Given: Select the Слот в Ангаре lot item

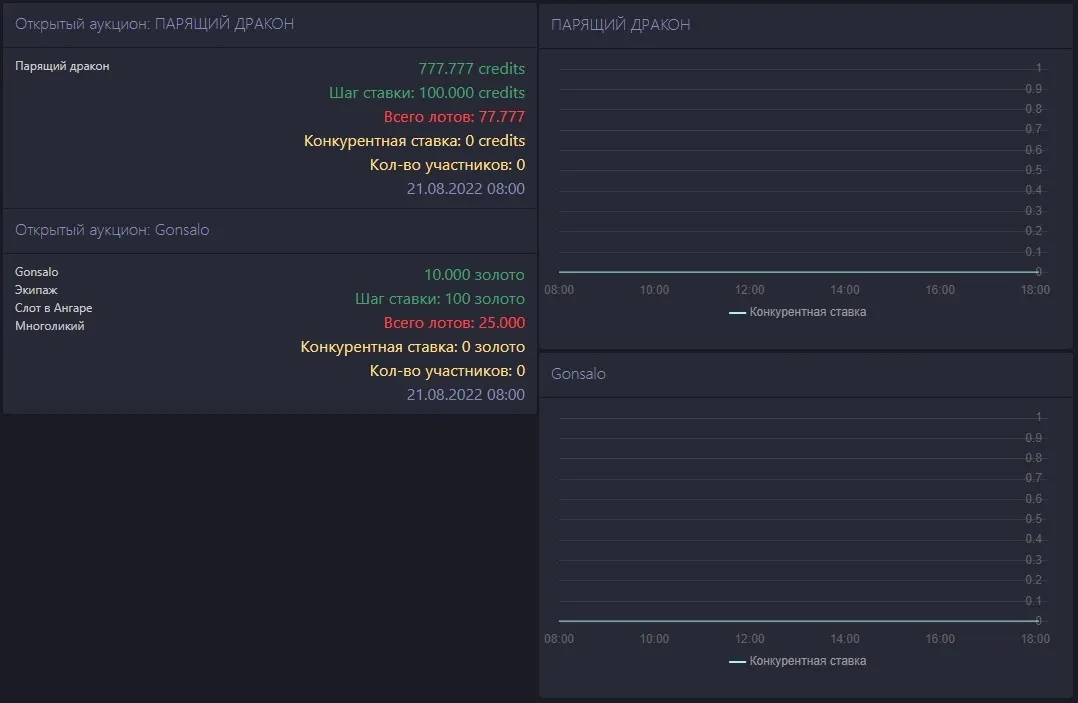Looking at the screenshot, I should coord(53,308).
